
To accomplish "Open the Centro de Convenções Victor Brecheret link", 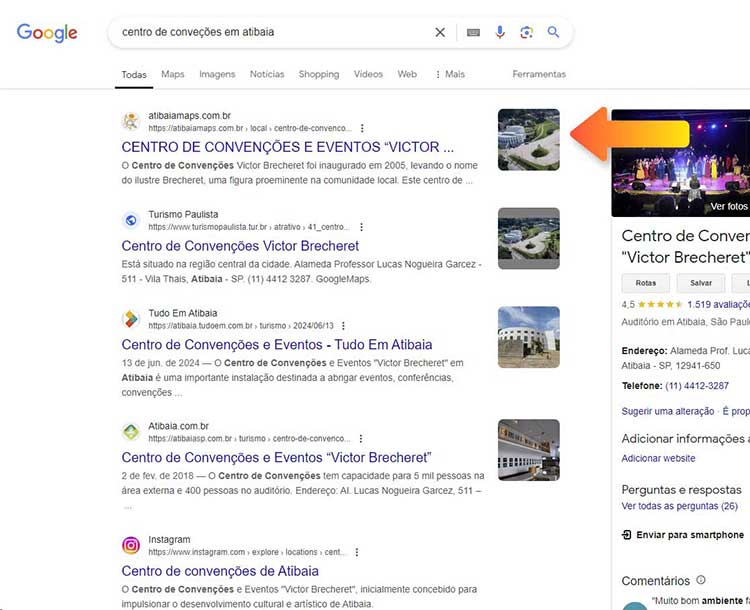I will (240, 246).
